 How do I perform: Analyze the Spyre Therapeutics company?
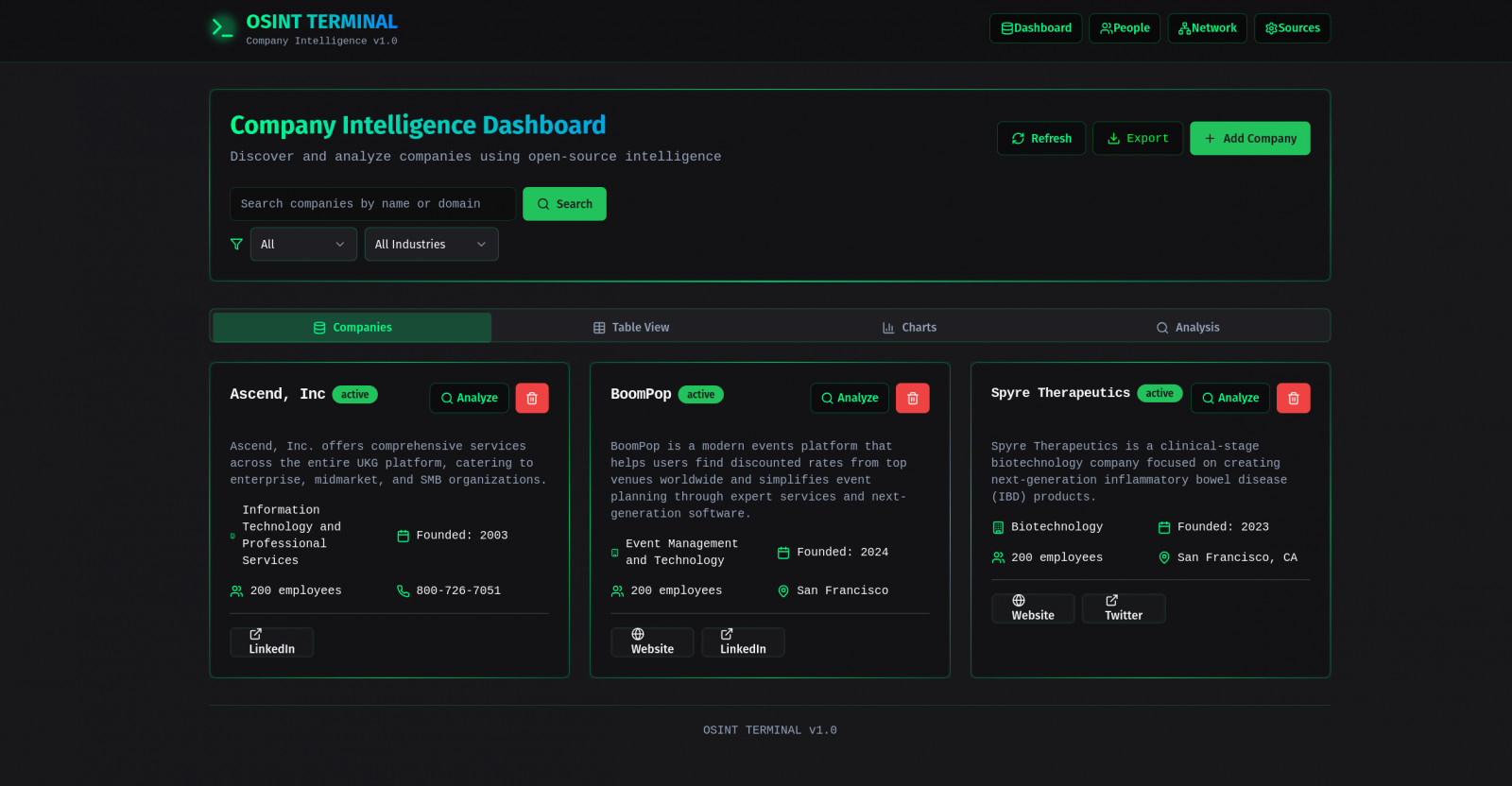tap(1229, 399)
